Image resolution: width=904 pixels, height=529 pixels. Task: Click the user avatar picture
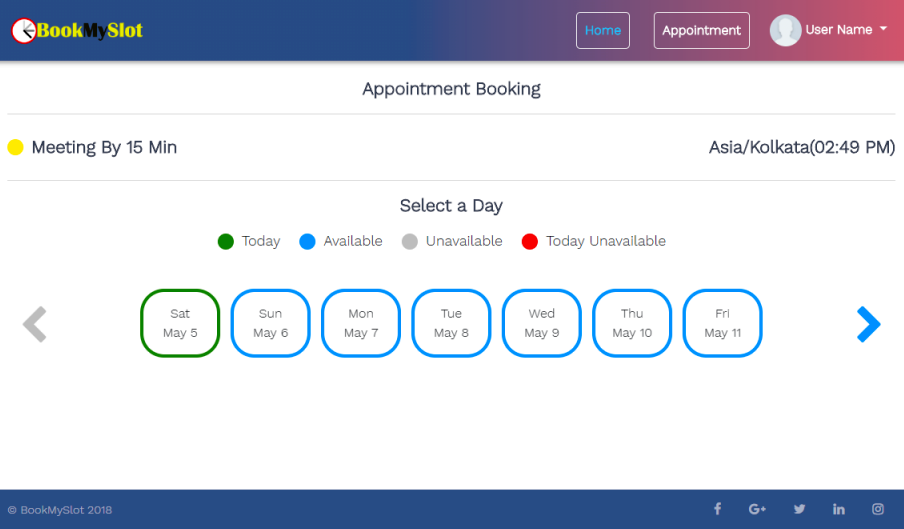click(785, 30)
